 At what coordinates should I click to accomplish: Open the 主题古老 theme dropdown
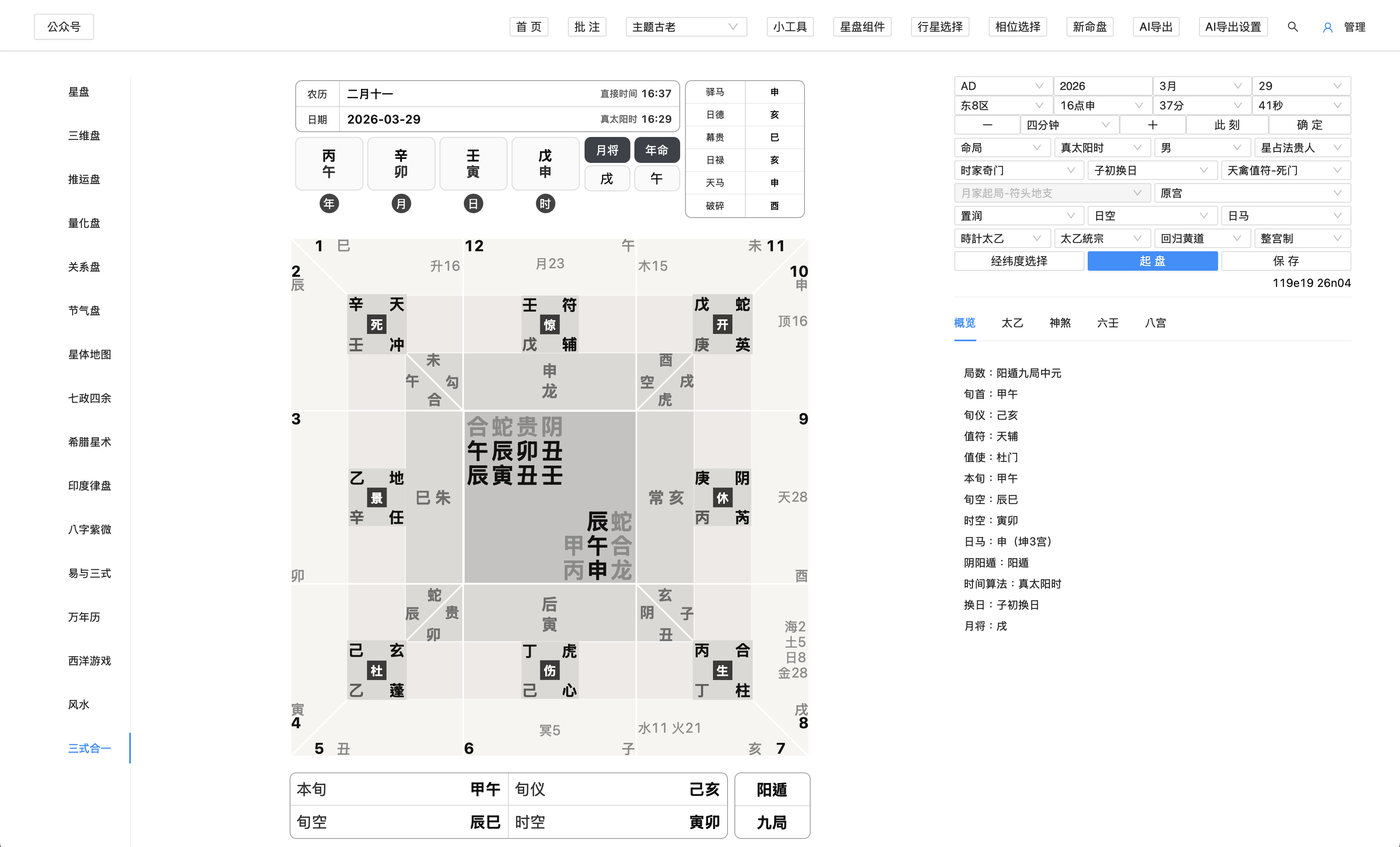pos(686,27)
